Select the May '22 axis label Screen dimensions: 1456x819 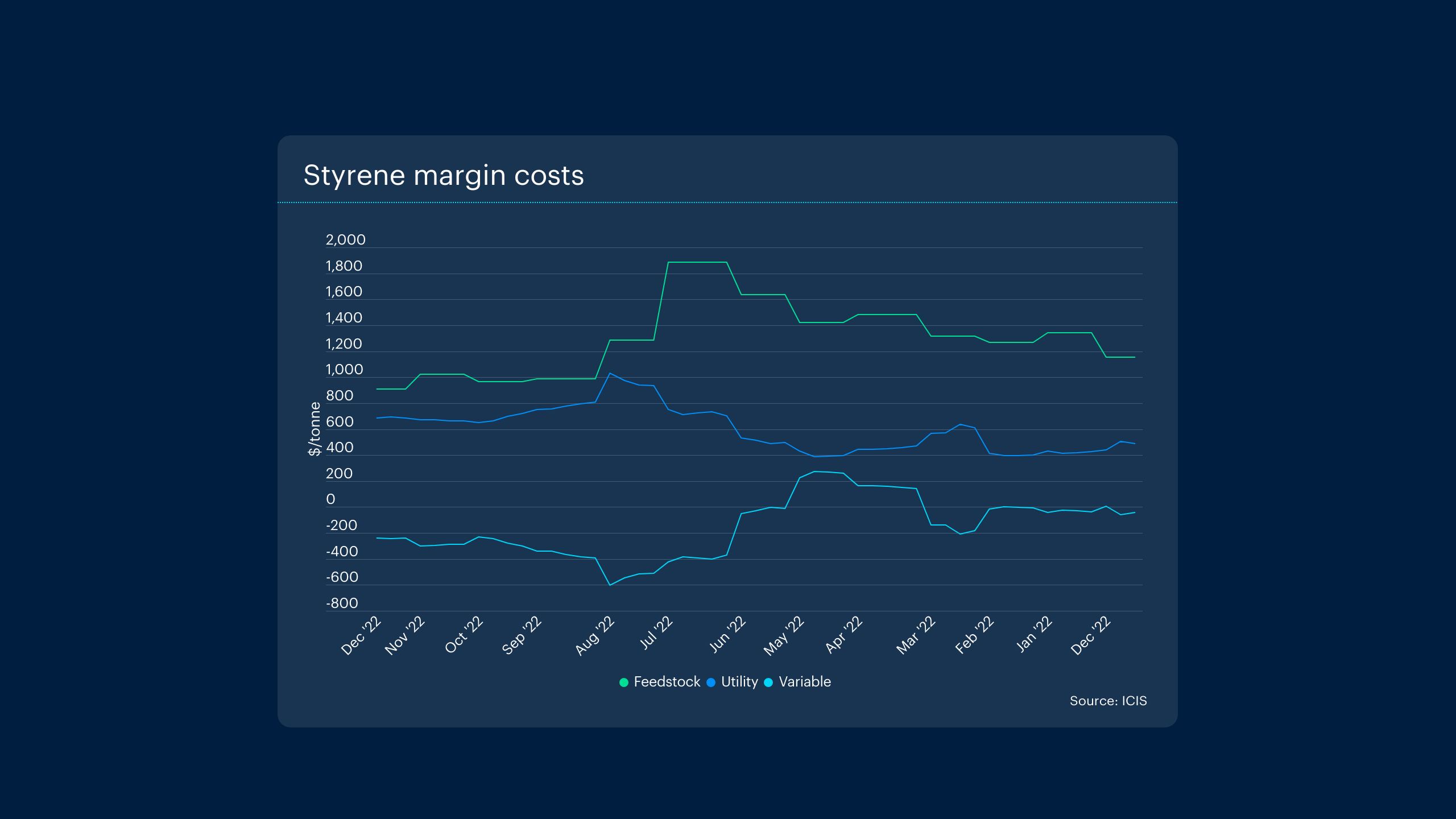coord(783,636)
